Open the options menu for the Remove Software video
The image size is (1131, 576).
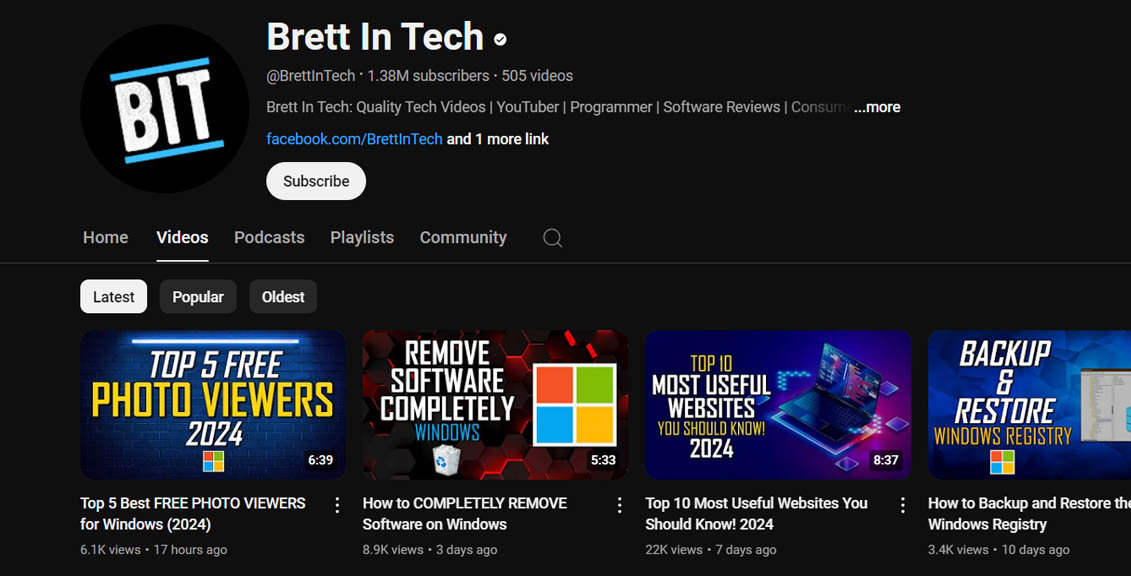click(x=619, y=505)
